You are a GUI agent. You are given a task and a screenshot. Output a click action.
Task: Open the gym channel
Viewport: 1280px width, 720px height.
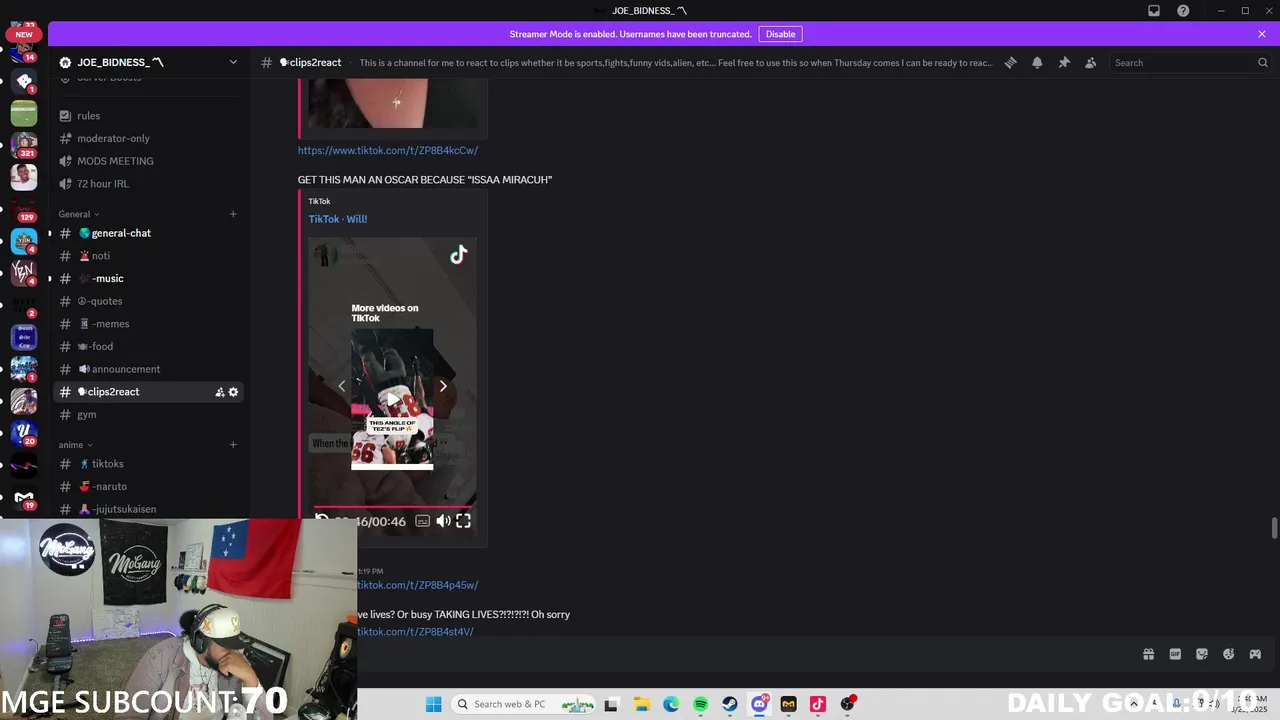(x=148, y=415)
